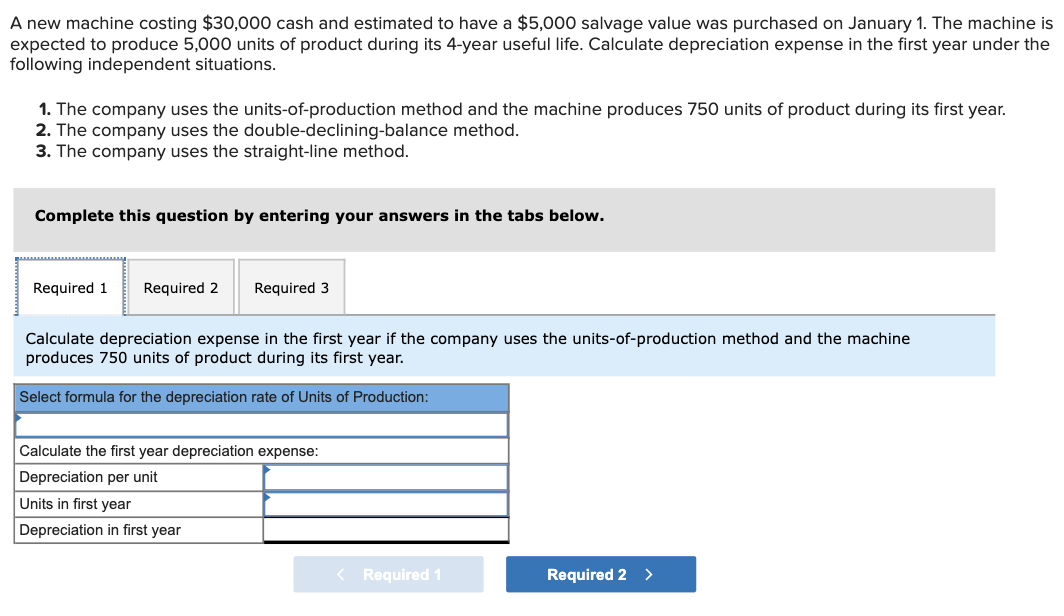Click the formula row arrow marker
Image resolution: width=1064 pixels, height=616 pixels.
click(x=17, y=417)
